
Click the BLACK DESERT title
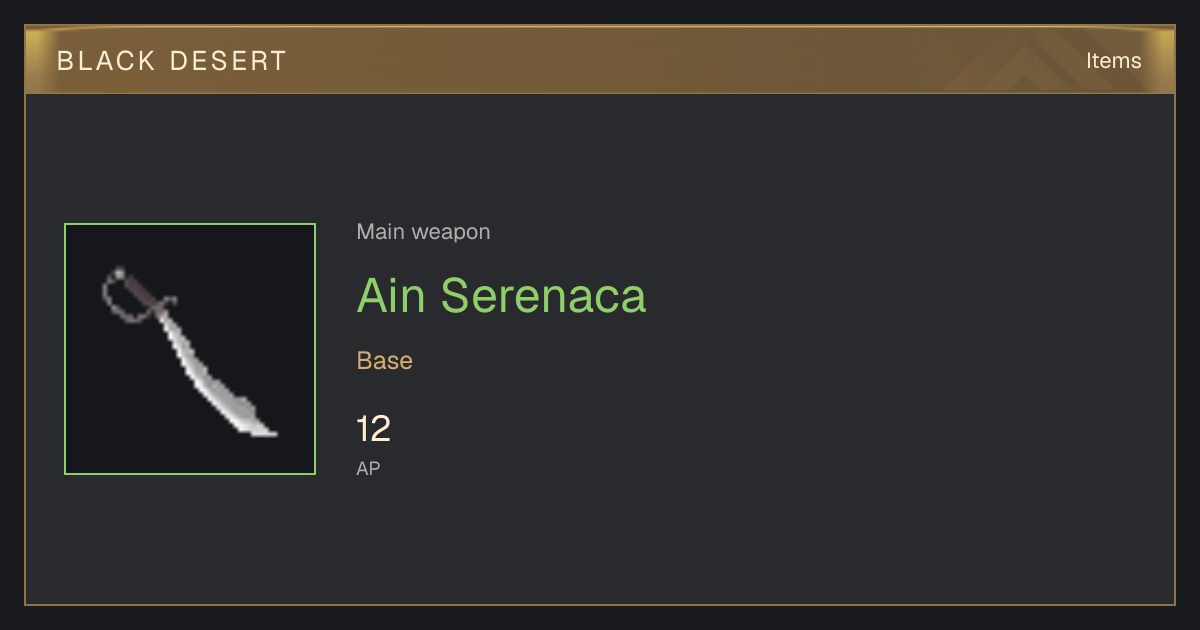pos(172,61)
